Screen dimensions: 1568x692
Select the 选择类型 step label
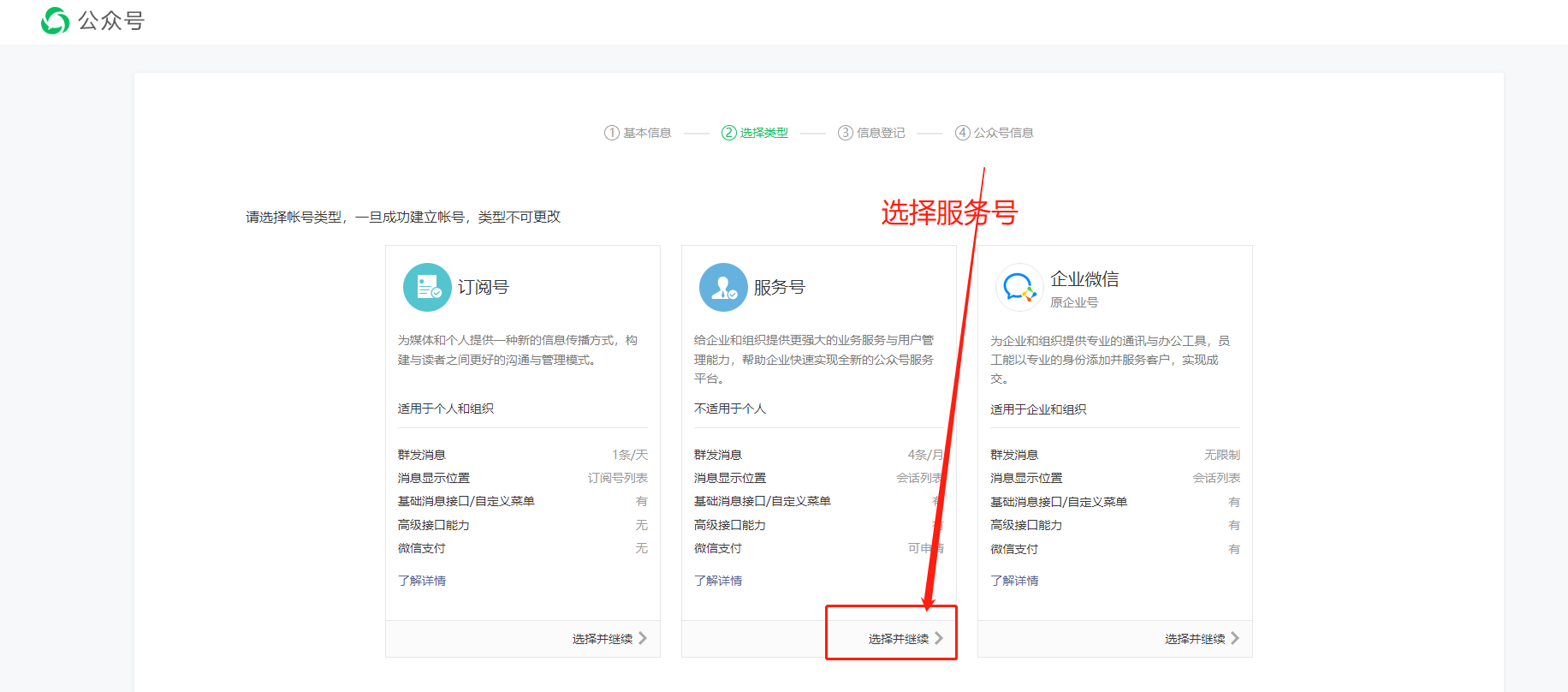tap(764, 133)
